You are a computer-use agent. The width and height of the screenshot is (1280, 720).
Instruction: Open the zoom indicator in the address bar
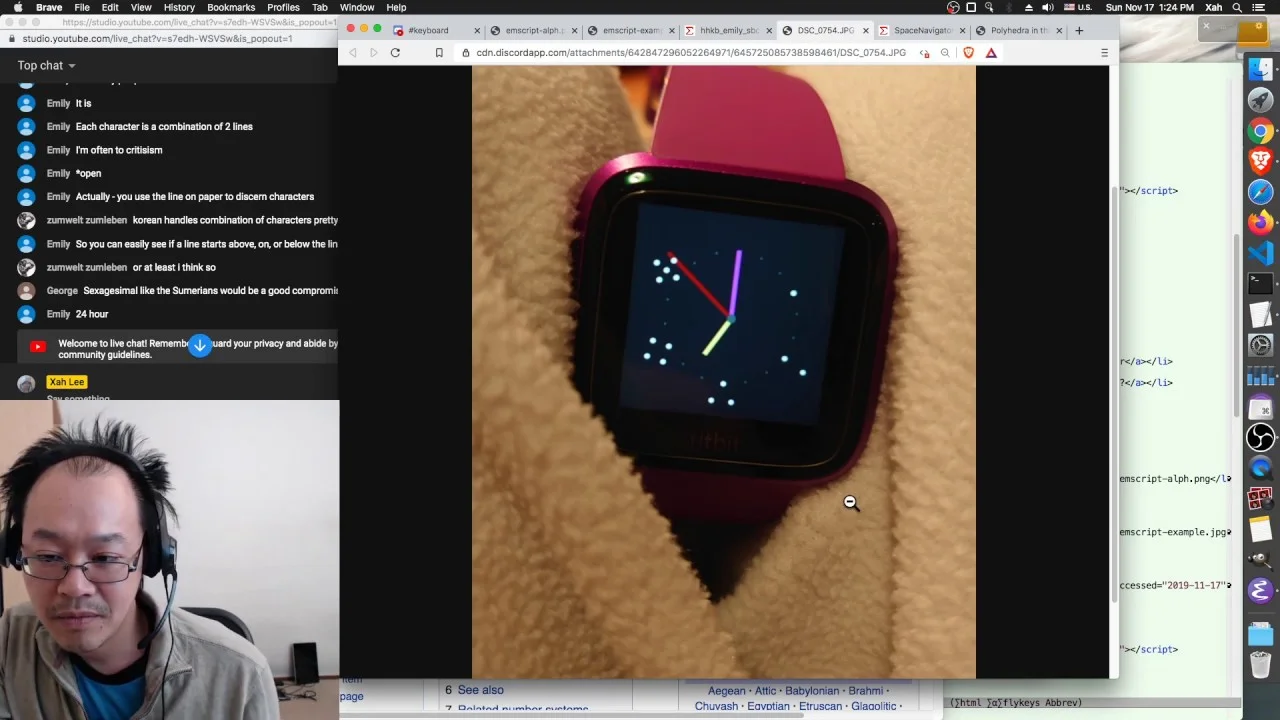[x=945, y=52]
